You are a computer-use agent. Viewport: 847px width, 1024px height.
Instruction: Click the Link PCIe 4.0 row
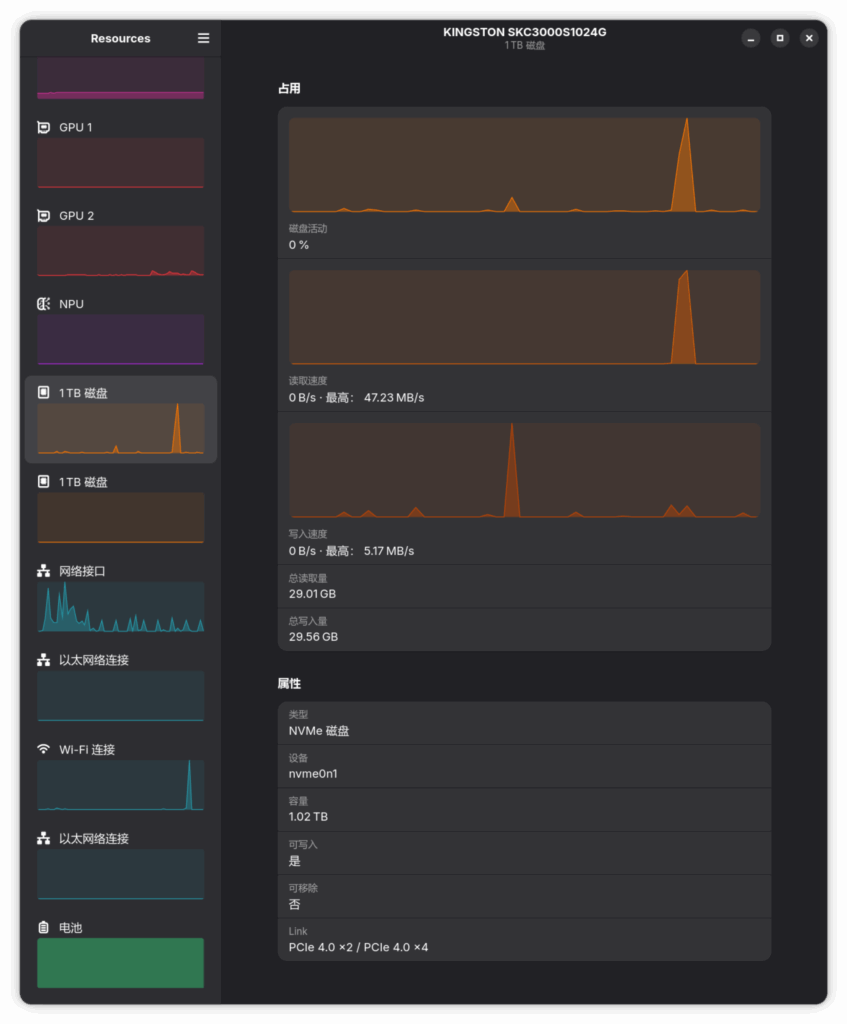pos(524,939)
